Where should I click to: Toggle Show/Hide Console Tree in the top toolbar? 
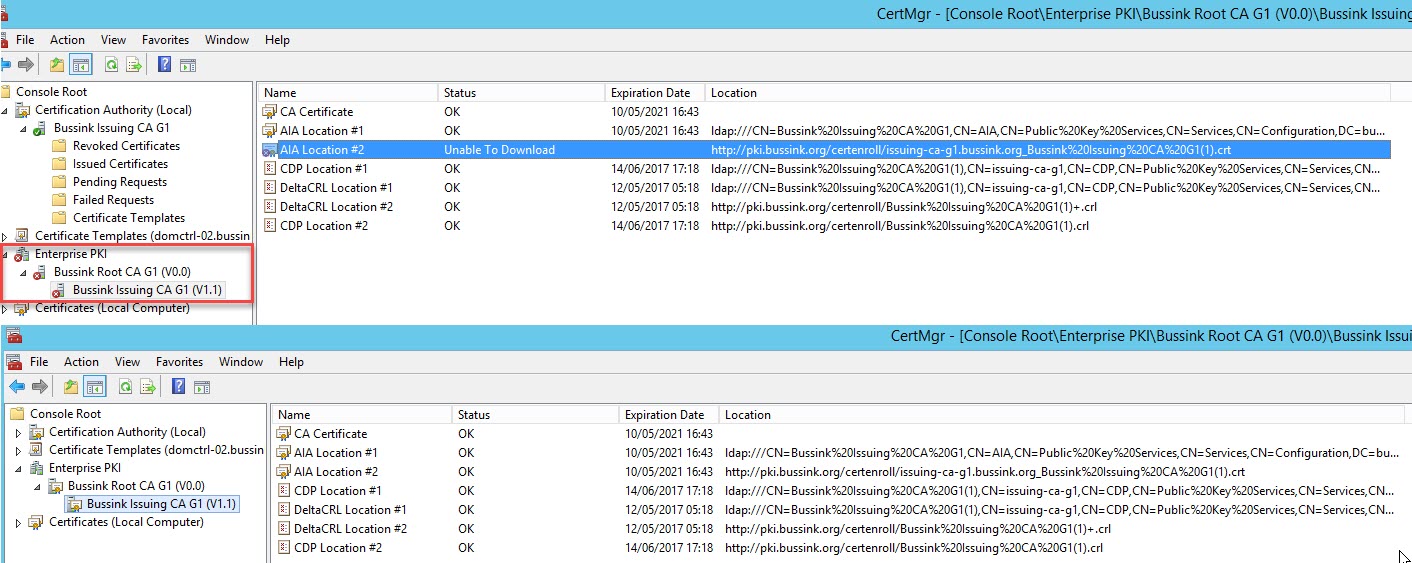coord(81,65)
